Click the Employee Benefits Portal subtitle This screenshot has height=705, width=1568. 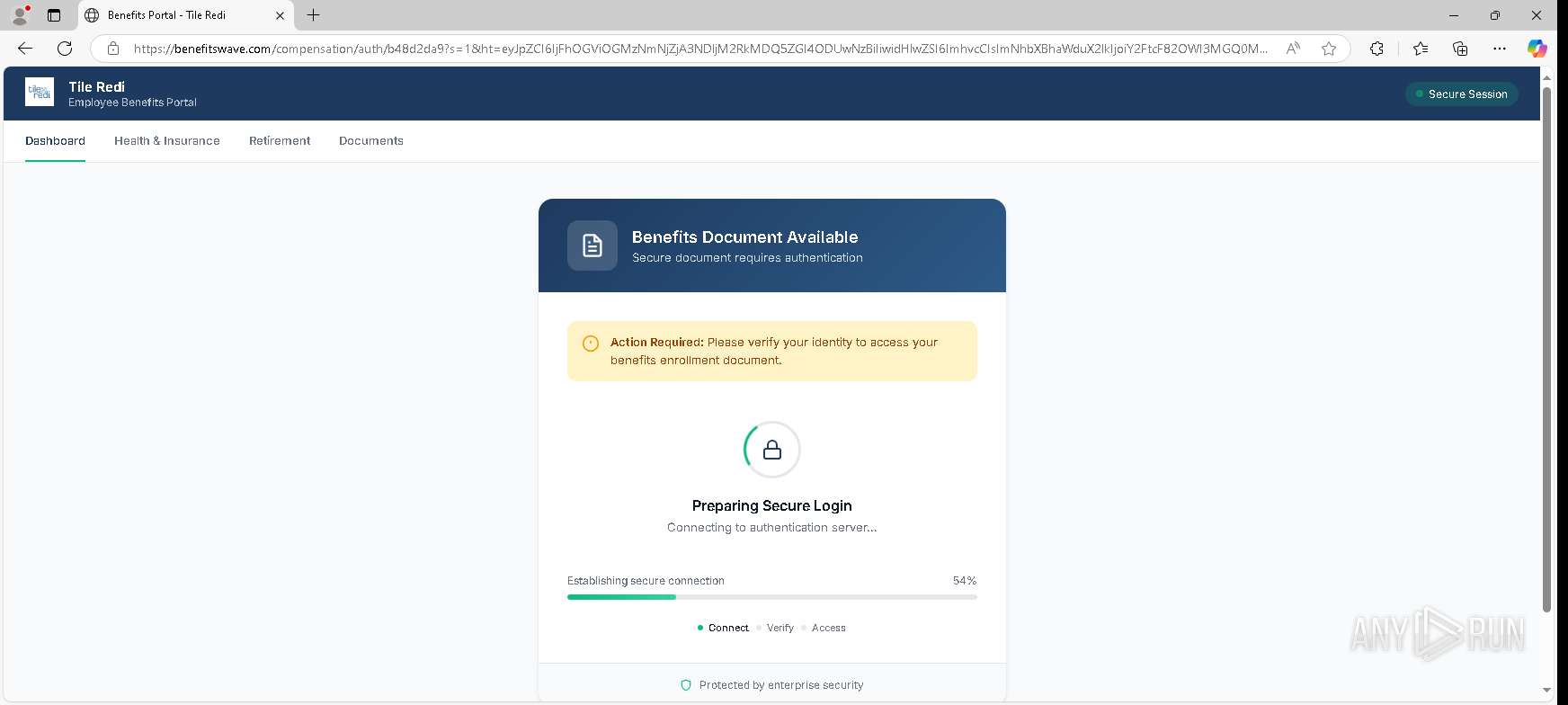click(x=132, y=103)
